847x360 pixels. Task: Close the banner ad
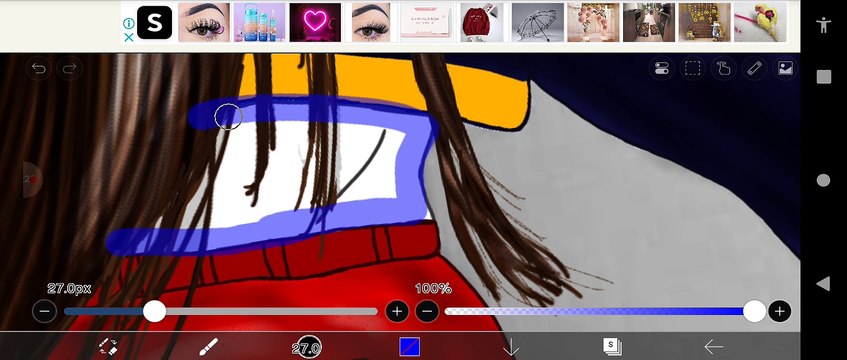pos(129,37)
